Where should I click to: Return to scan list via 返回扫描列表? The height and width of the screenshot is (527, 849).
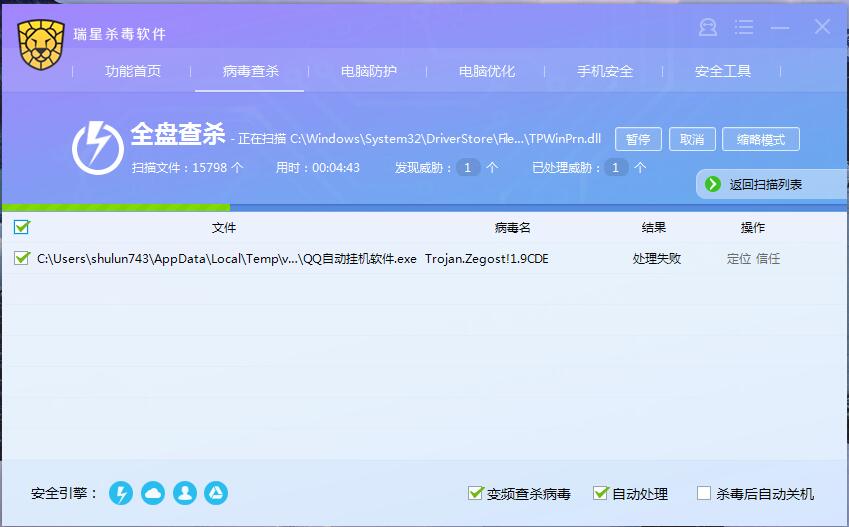(772, 184)
